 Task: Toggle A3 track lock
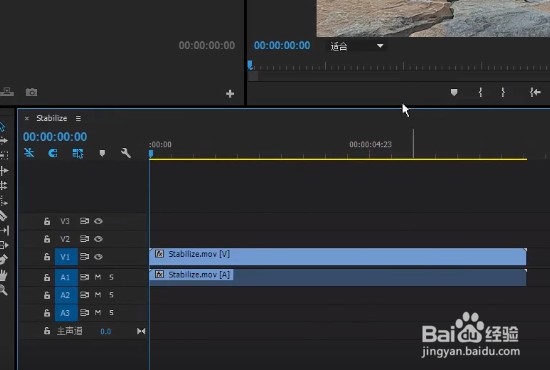(47, 312)
